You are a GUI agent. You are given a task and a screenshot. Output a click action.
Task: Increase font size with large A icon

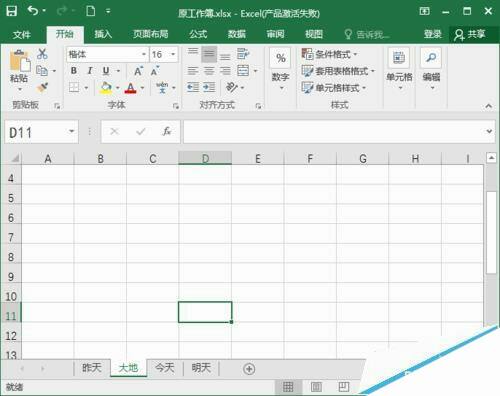tap(138, 71)
